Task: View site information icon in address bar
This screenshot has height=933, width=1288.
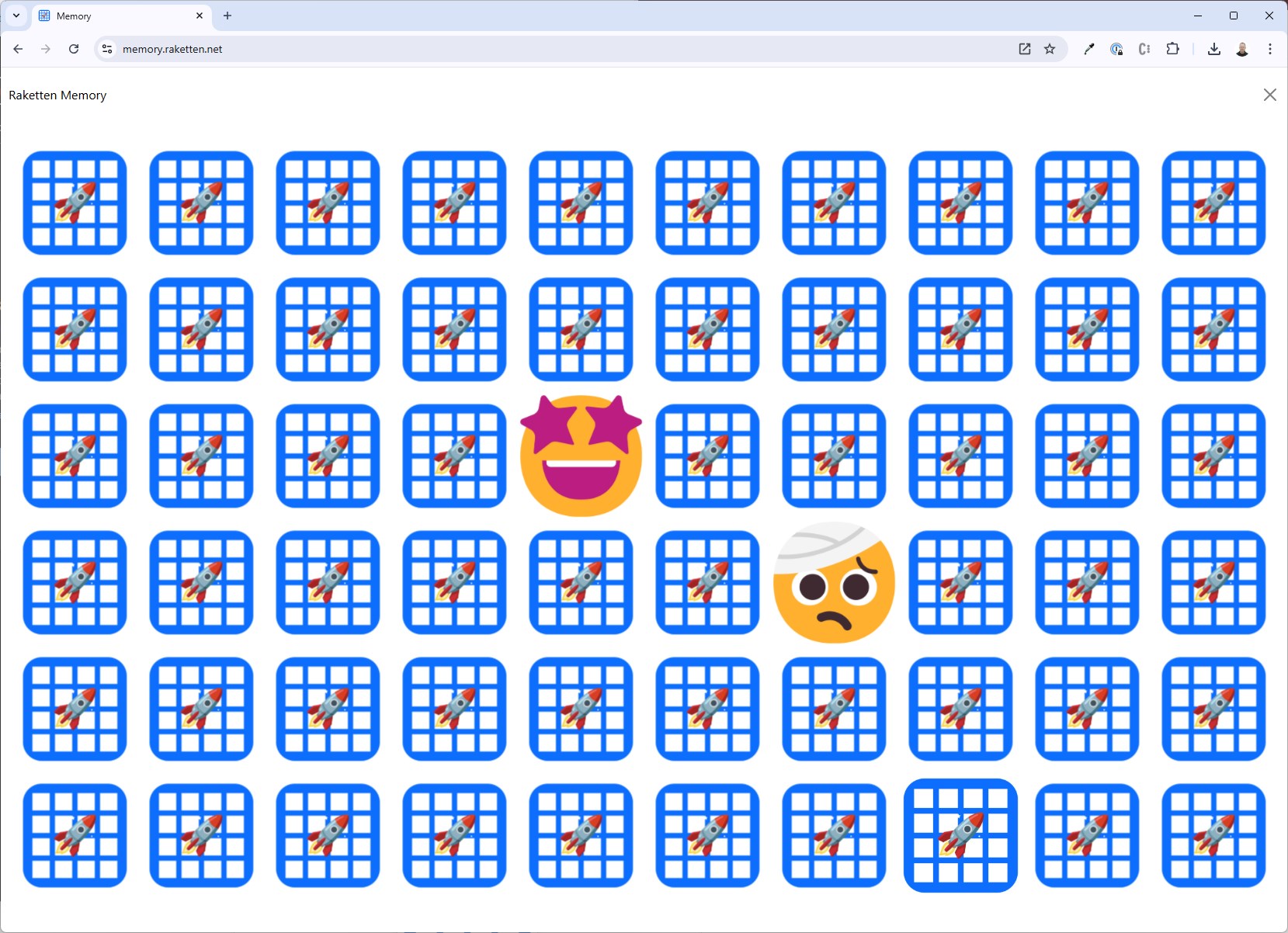Action: click(x=107, y=49)
